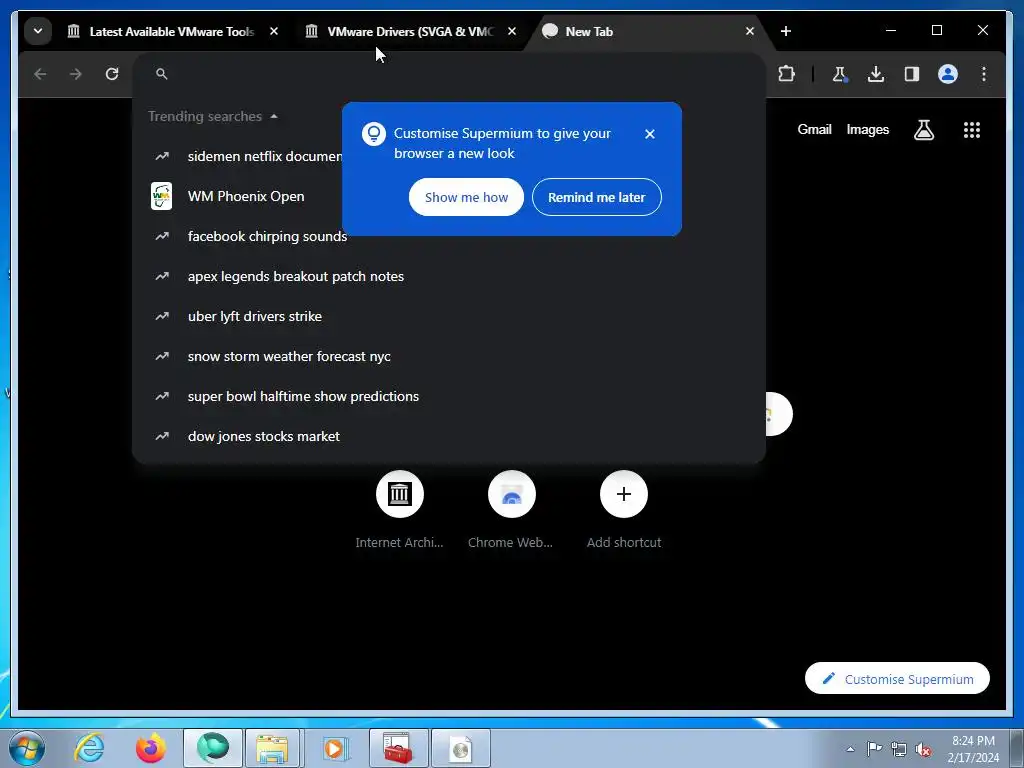Open the clock showing 8:24 PM
Screen dimensions: 1024x768
[973, 749]
